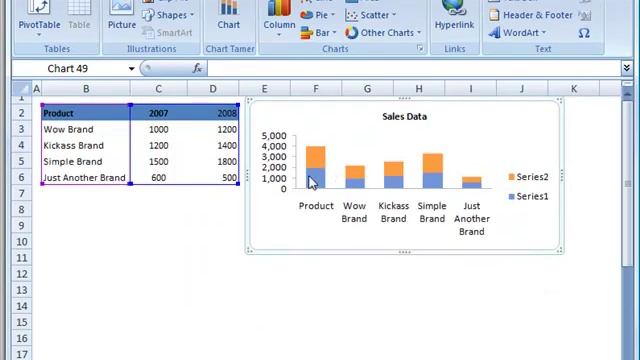Click the 2007 header cell
Screen dimensions: 640x360
click(x=158, y=113)
